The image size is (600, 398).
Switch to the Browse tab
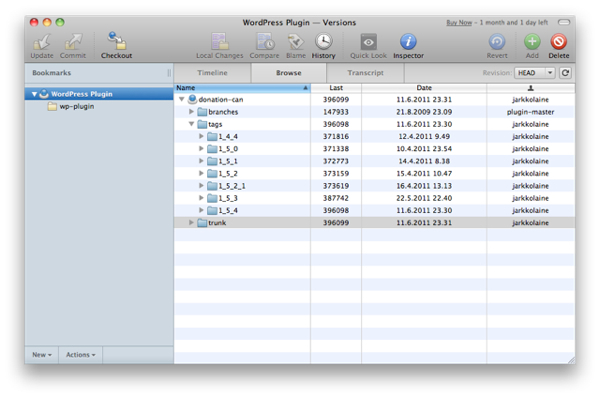click(289, 73)
